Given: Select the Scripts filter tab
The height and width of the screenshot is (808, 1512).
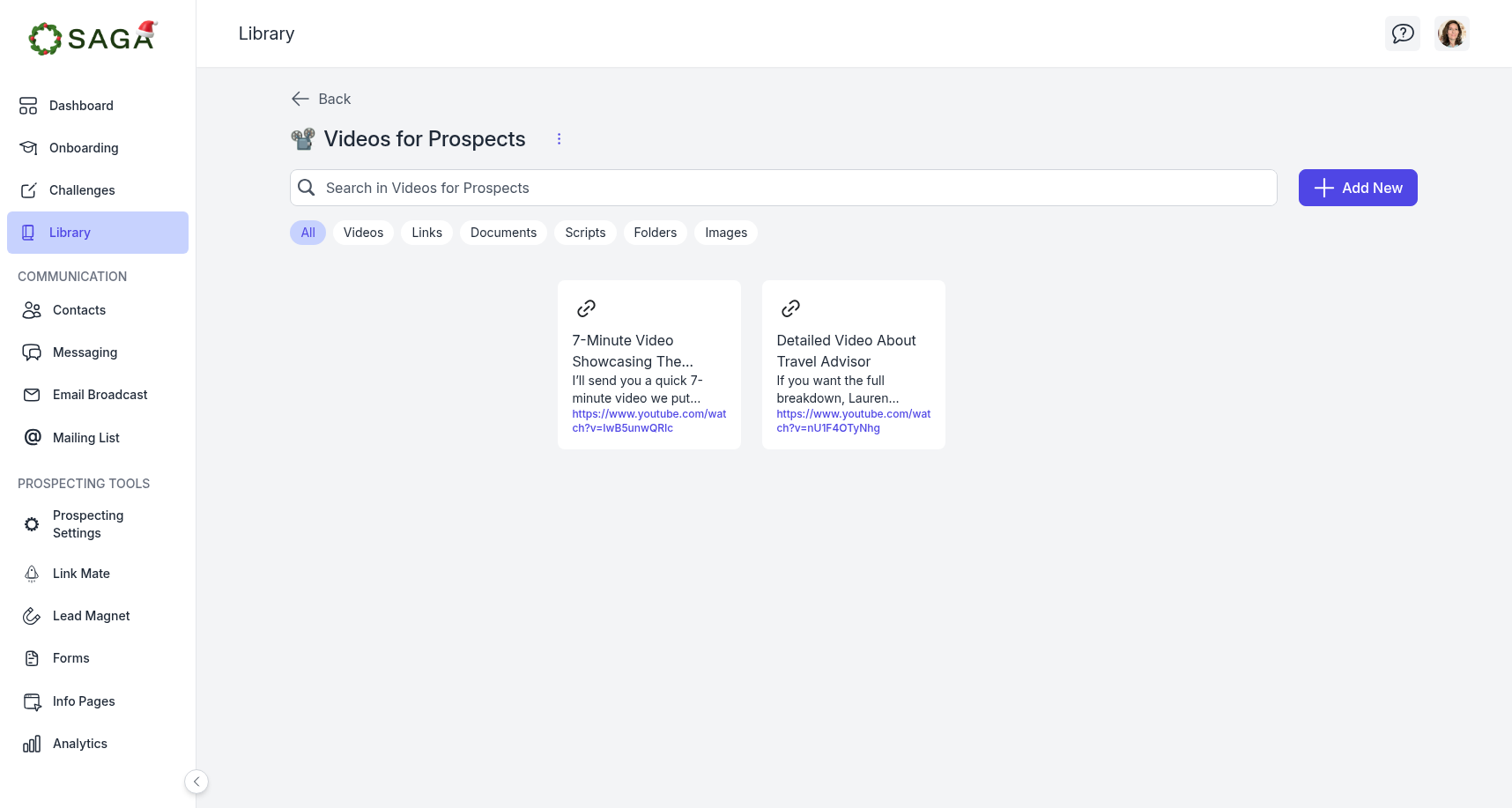Looking at the screenshot, I should [585, 233].
